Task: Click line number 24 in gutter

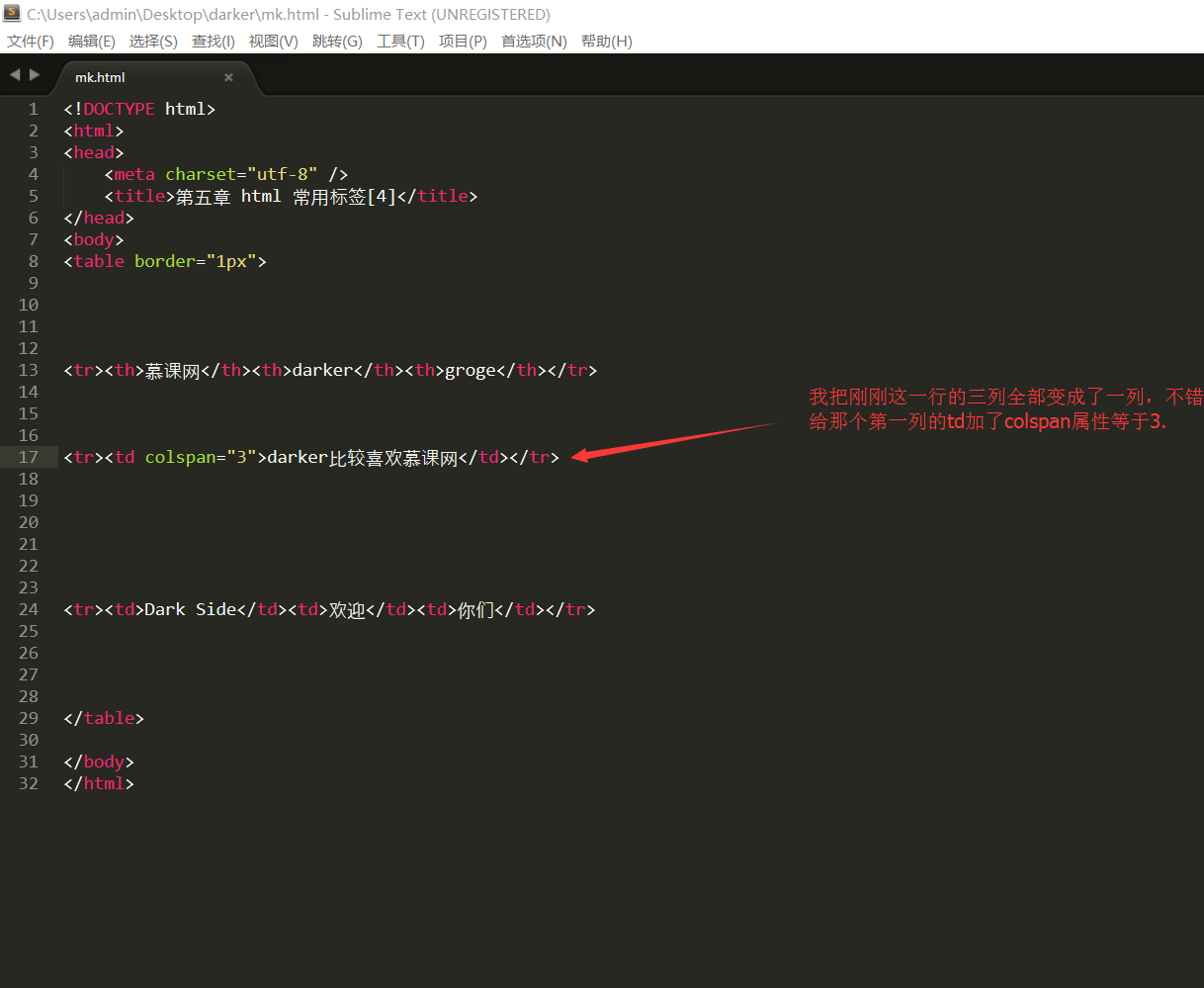Action: coord(28,609)
